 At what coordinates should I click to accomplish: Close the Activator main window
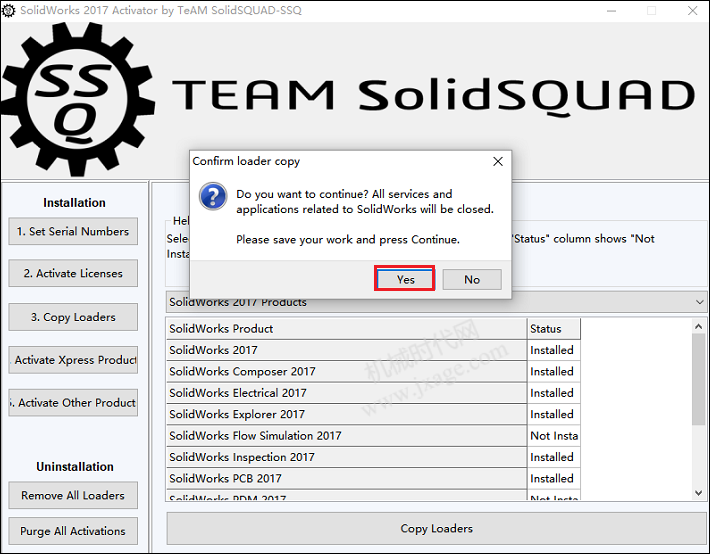pos(692,10)
